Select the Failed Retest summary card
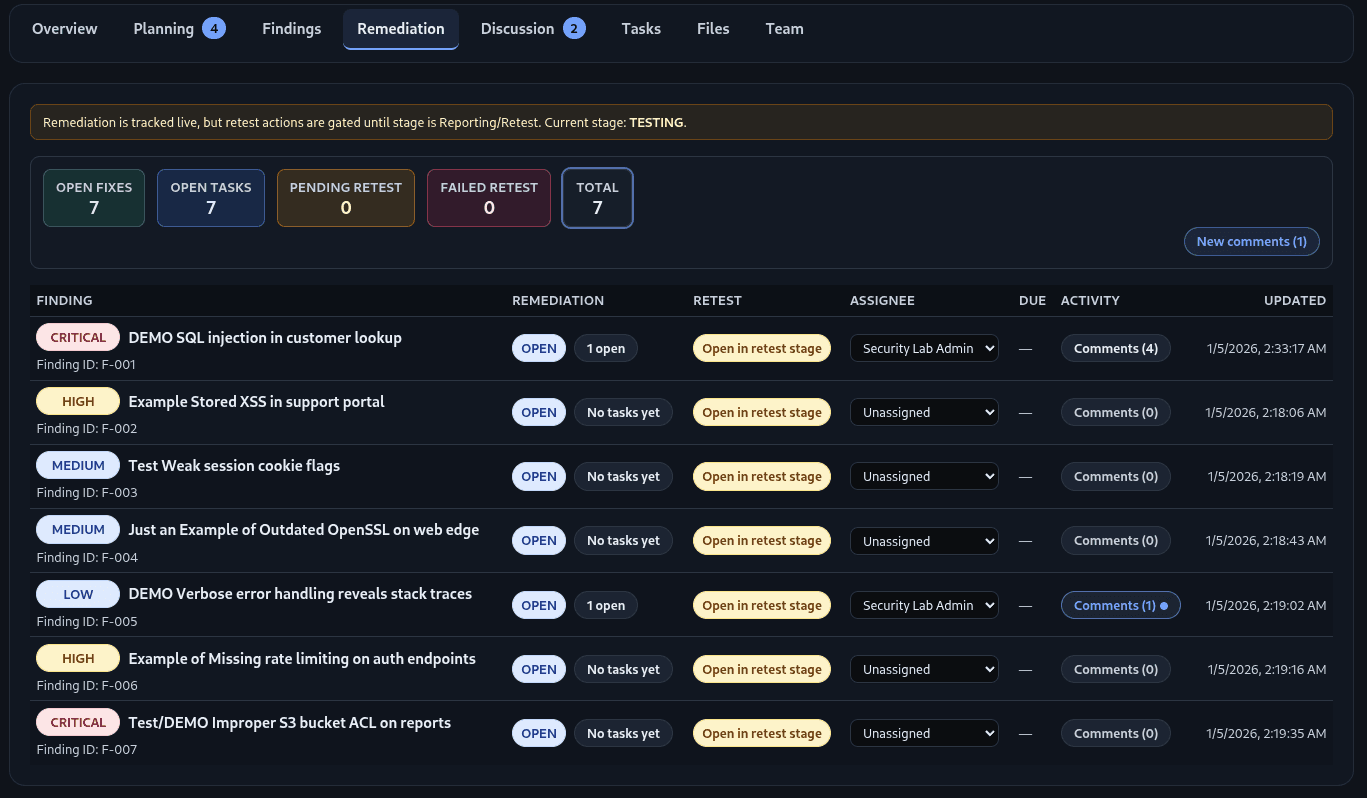The height and width of the screenshot is (798, 1367). point(489,198)
